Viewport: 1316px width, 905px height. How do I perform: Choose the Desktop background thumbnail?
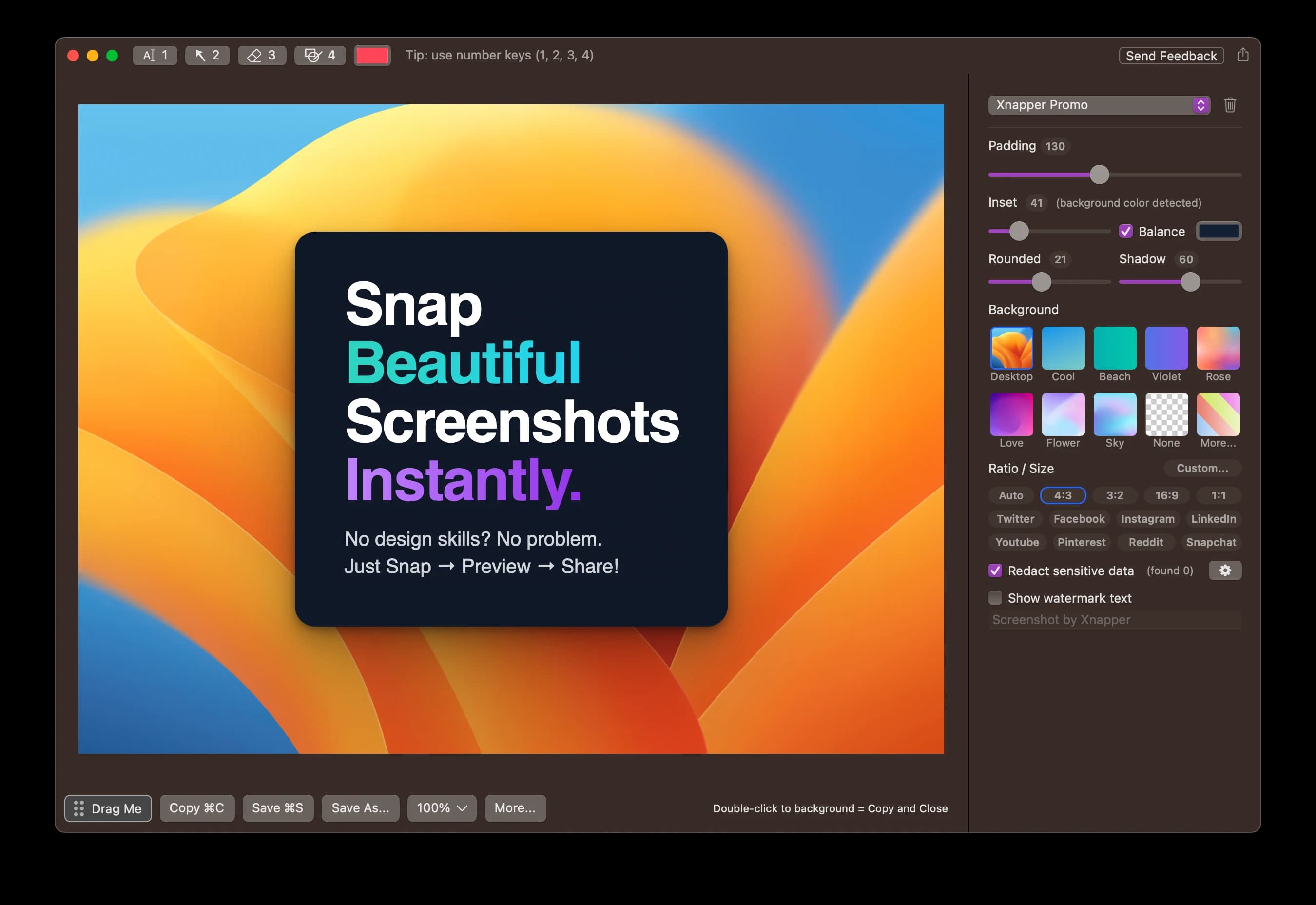1011,348
